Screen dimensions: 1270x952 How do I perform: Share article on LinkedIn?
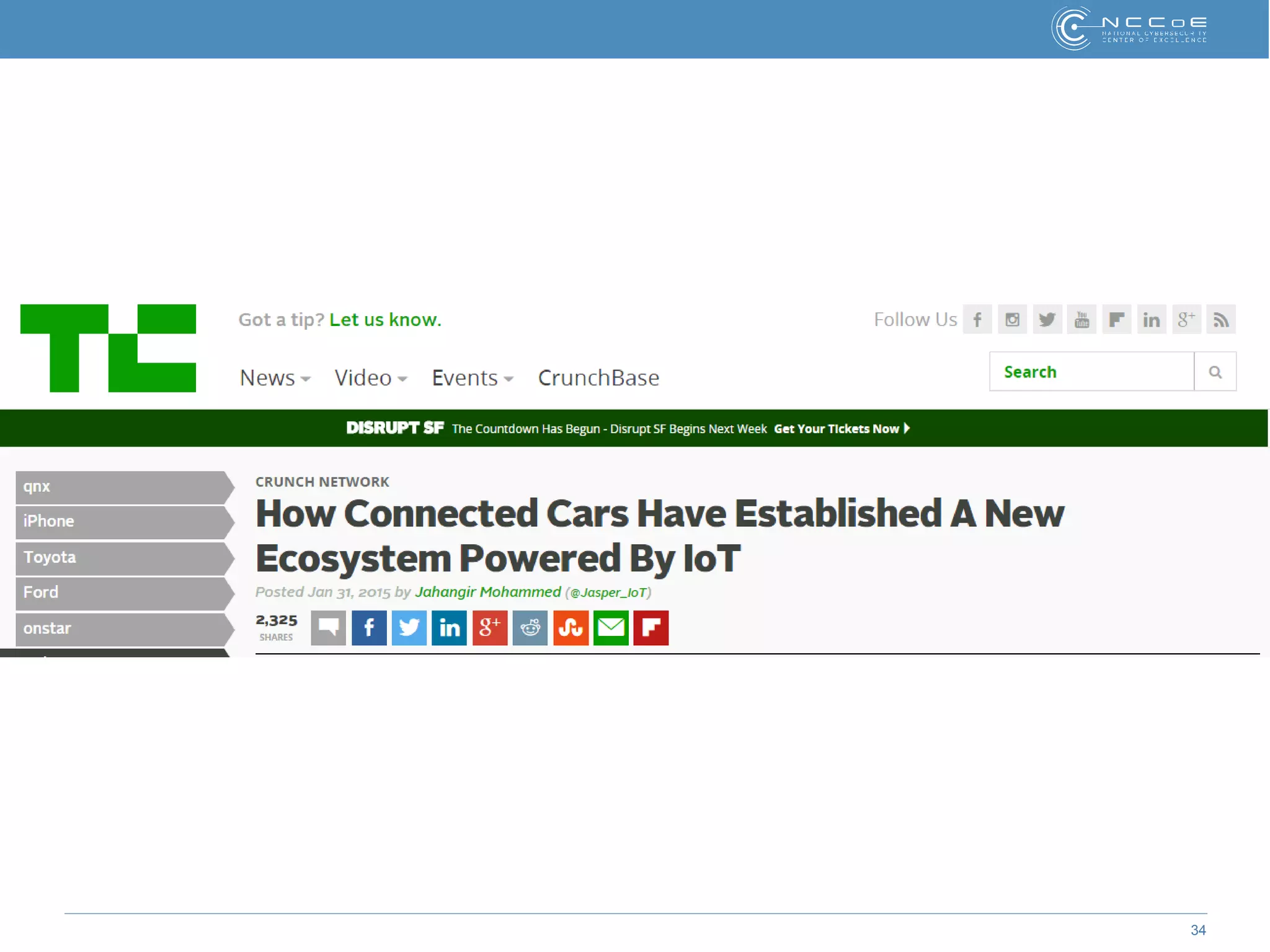[449, 628]
